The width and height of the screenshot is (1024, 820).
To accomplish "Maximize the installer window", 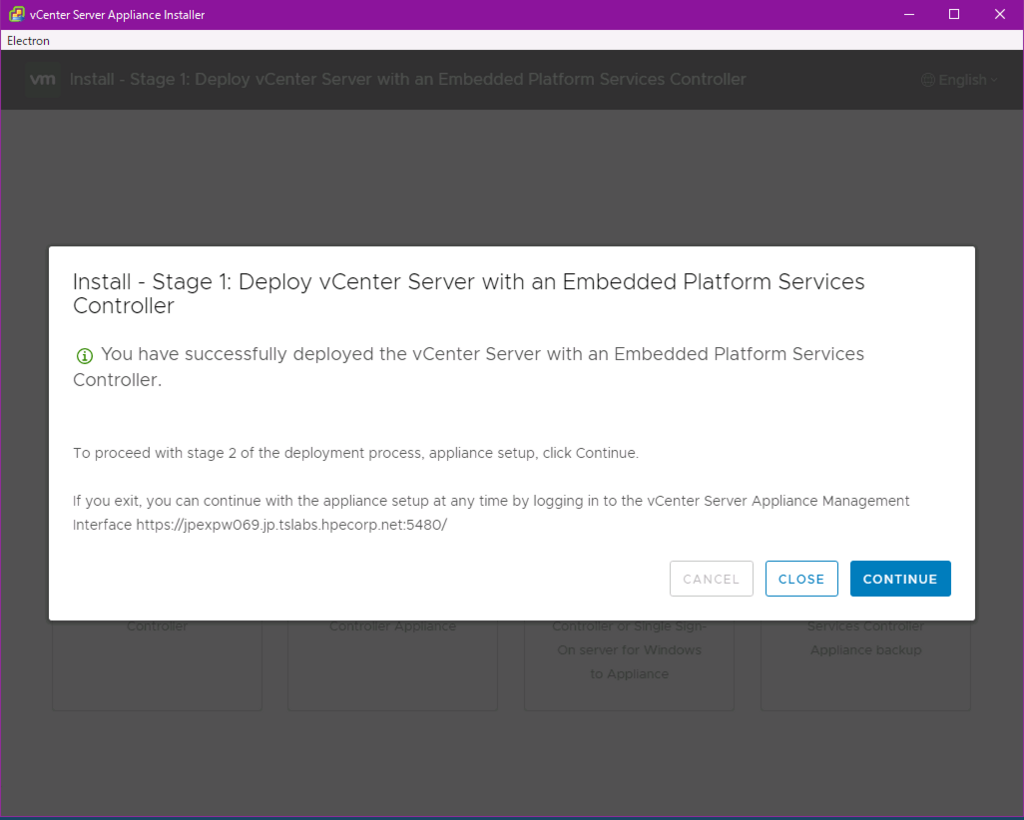I will coord(953,14).
